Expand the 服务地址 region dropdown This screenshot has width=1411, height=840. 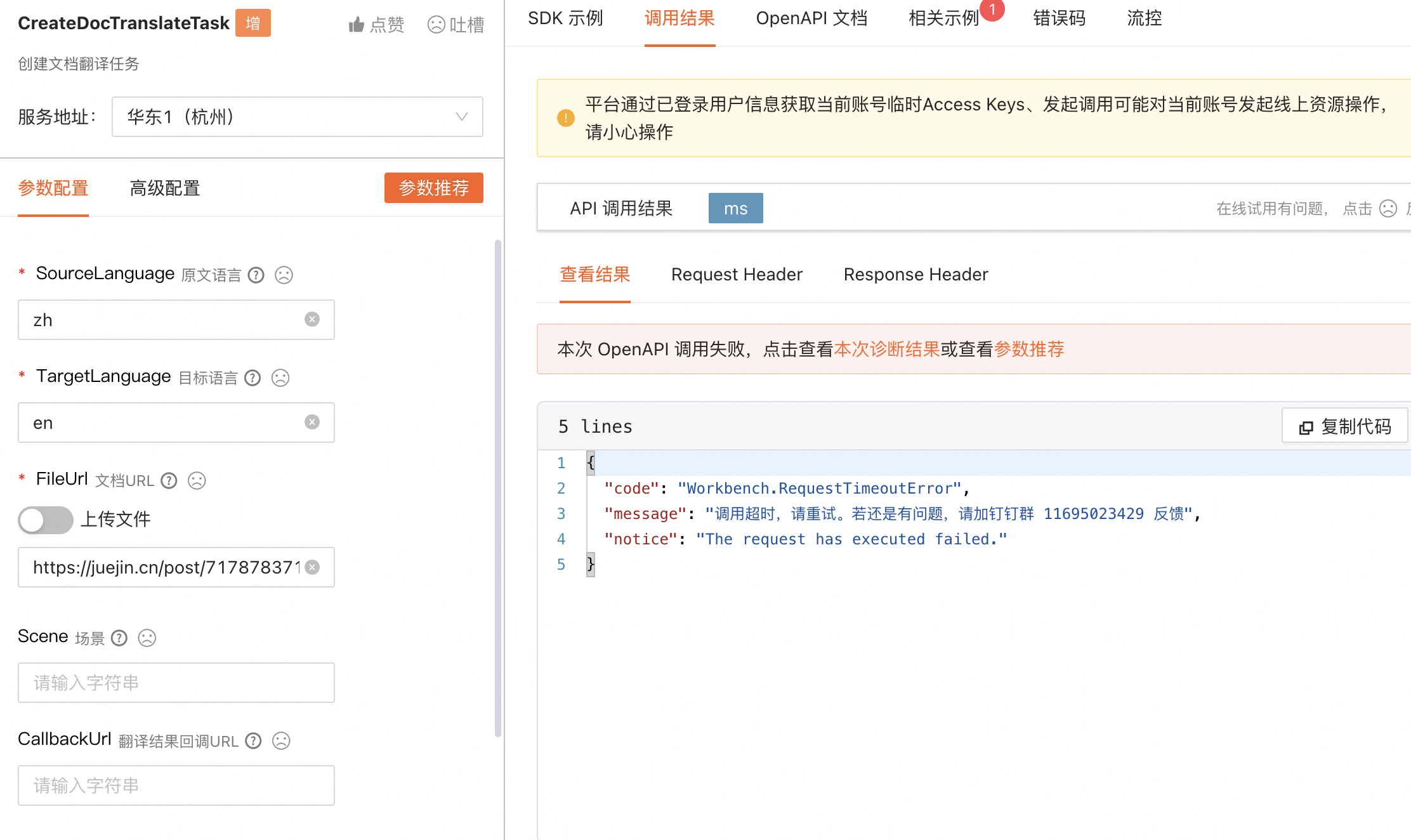[x=297, y=117]
